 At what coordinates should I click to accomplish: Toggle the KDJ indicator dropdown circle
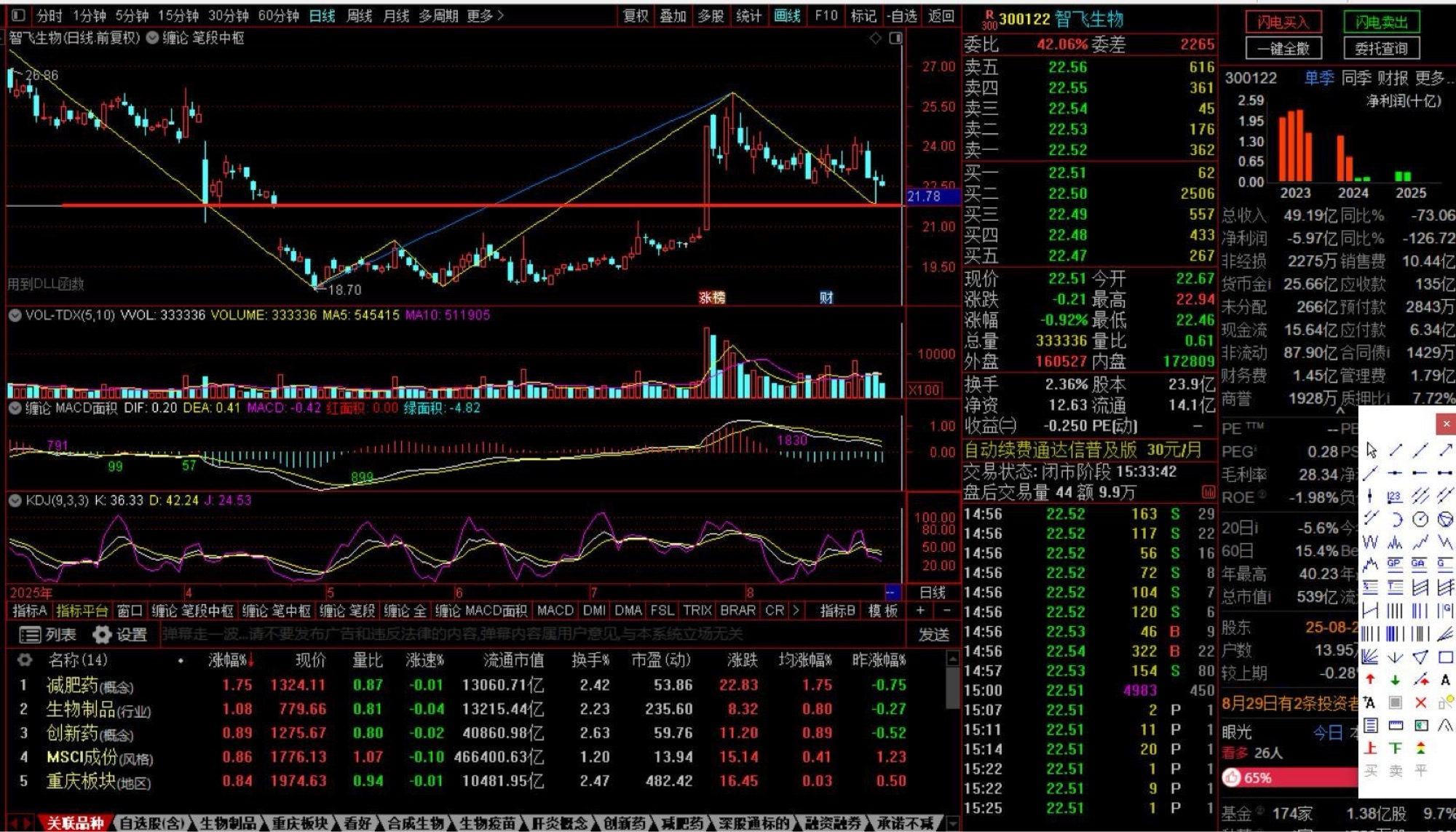15,500
